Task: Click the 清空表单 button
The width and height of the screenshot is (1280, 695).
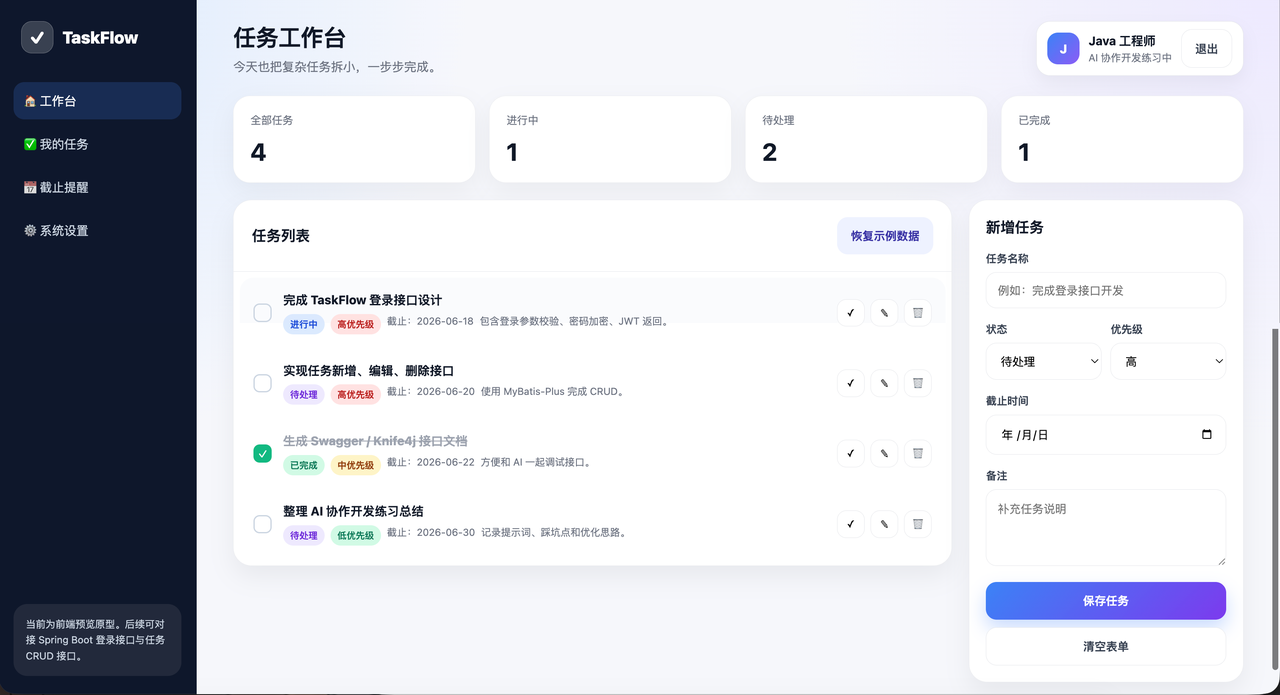Action: (x=1106, y=646)
